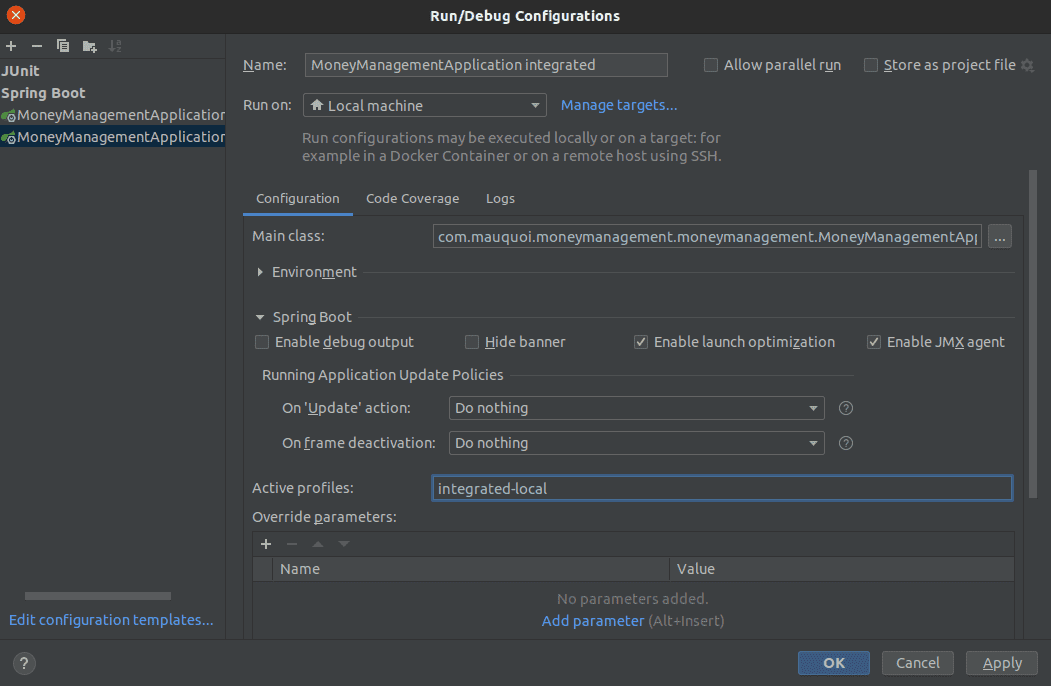Click the Name column header
The width and height of the screenshot is (1051, 686).
tap(471, 569)
